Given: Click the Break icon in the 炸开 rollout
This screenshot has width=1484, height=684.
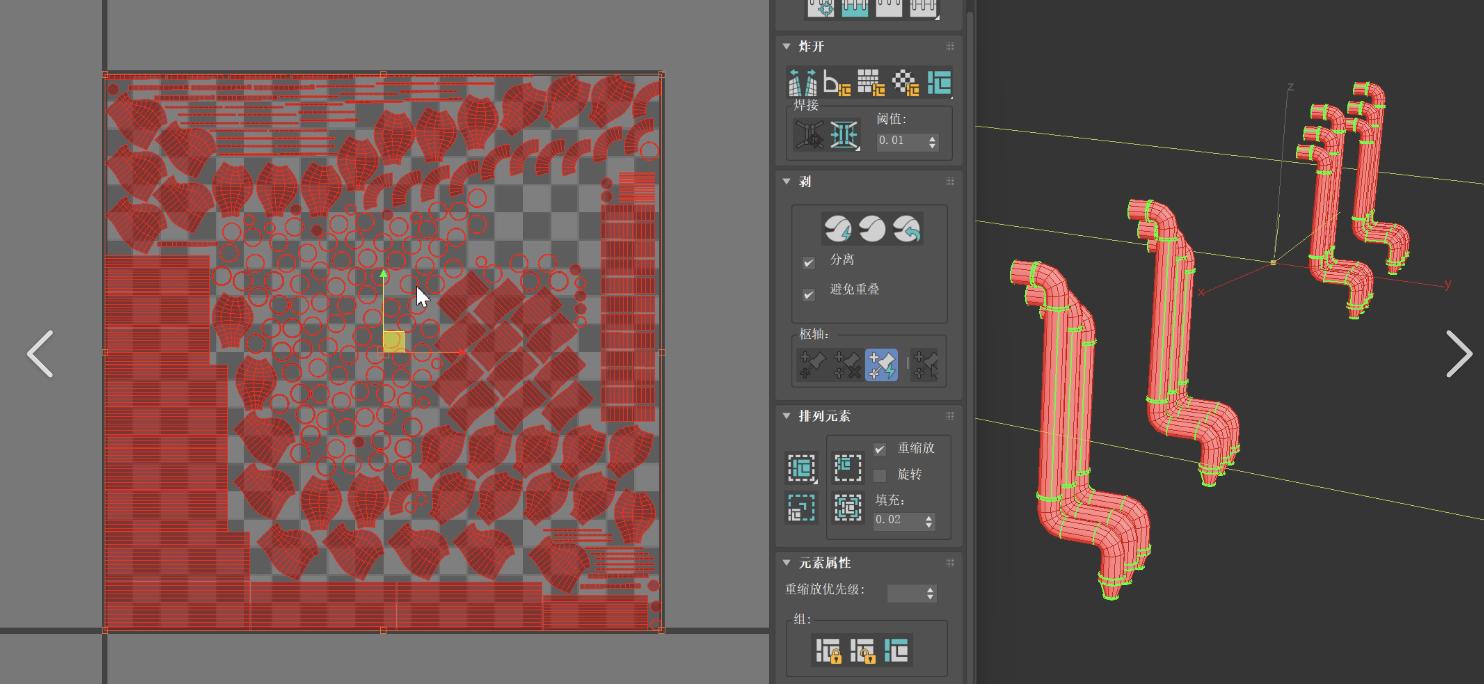Looking at the screenshot, I should [803, 82].
